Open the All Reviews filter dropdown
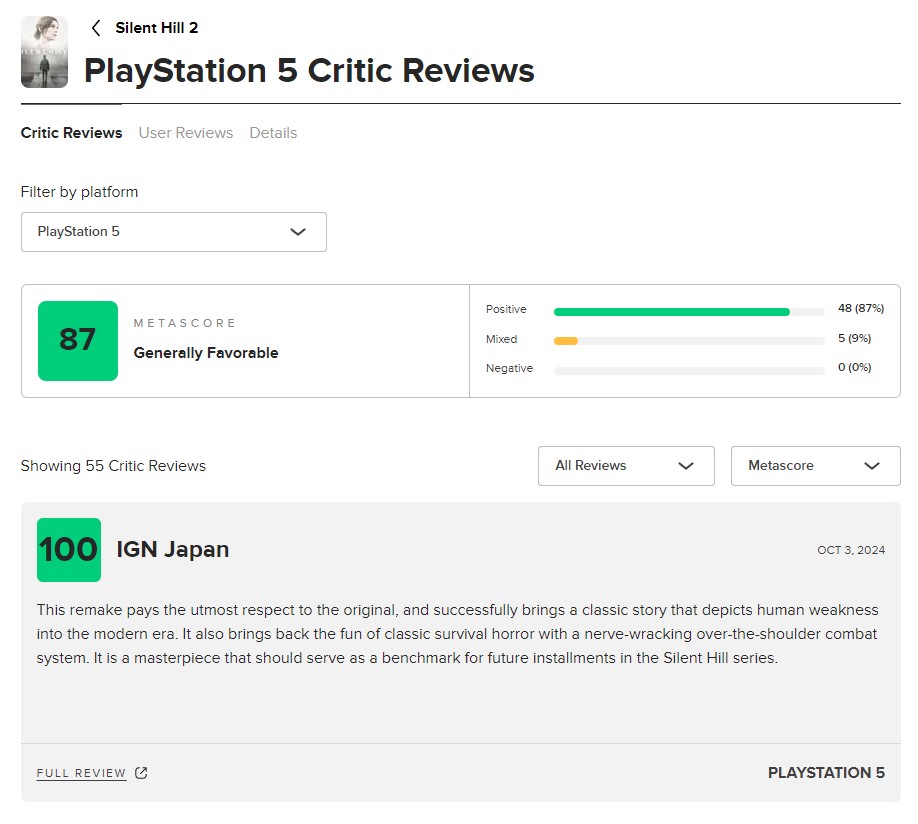Screen dimensions: 918x824 tap(626, 466)
